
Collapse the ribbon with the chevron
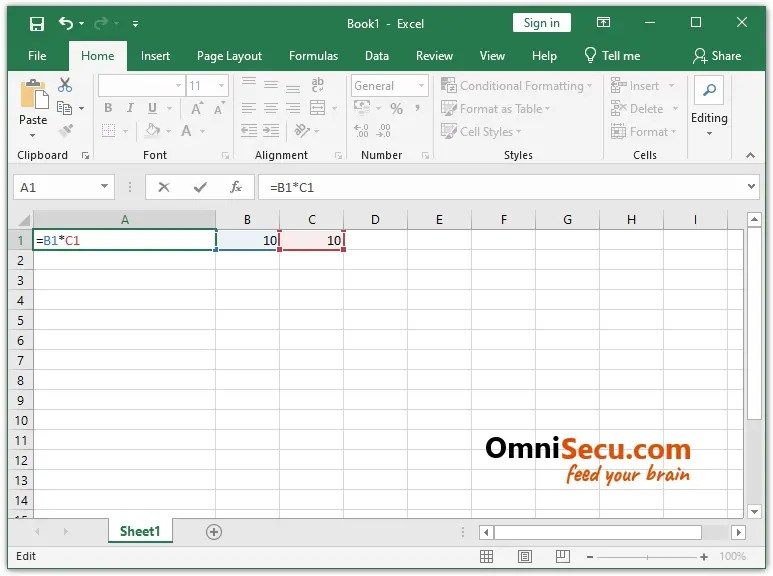(750, 155)
